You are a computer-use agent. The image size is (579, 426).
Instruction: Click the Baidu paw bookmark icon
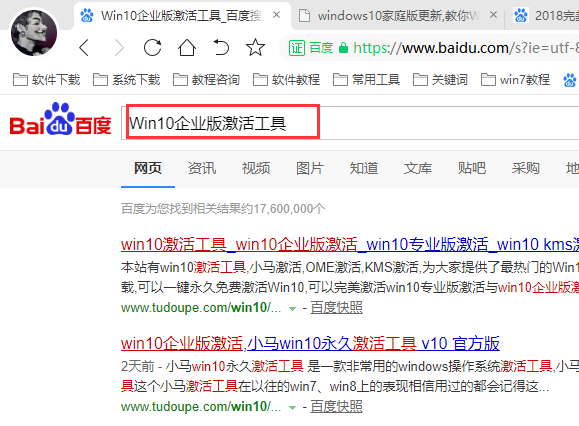tap(569, 80)
